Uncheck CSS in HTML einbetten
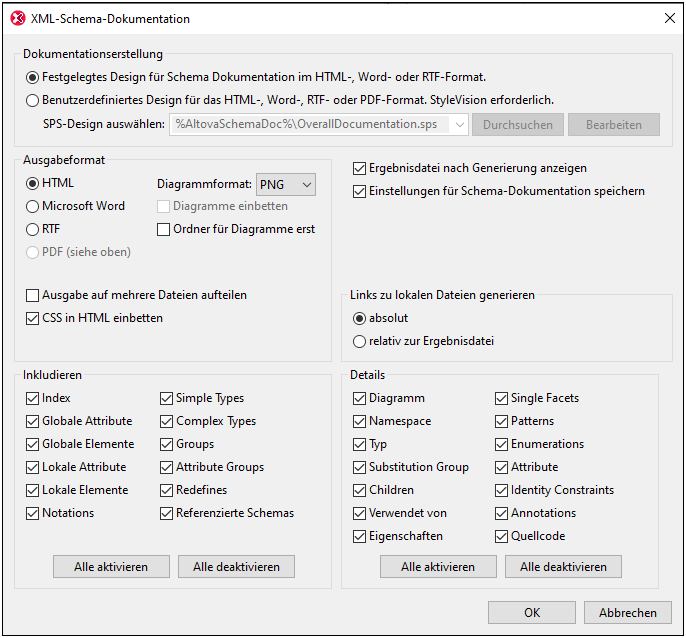Screen dimensions: 686x638 click(33, 318)
